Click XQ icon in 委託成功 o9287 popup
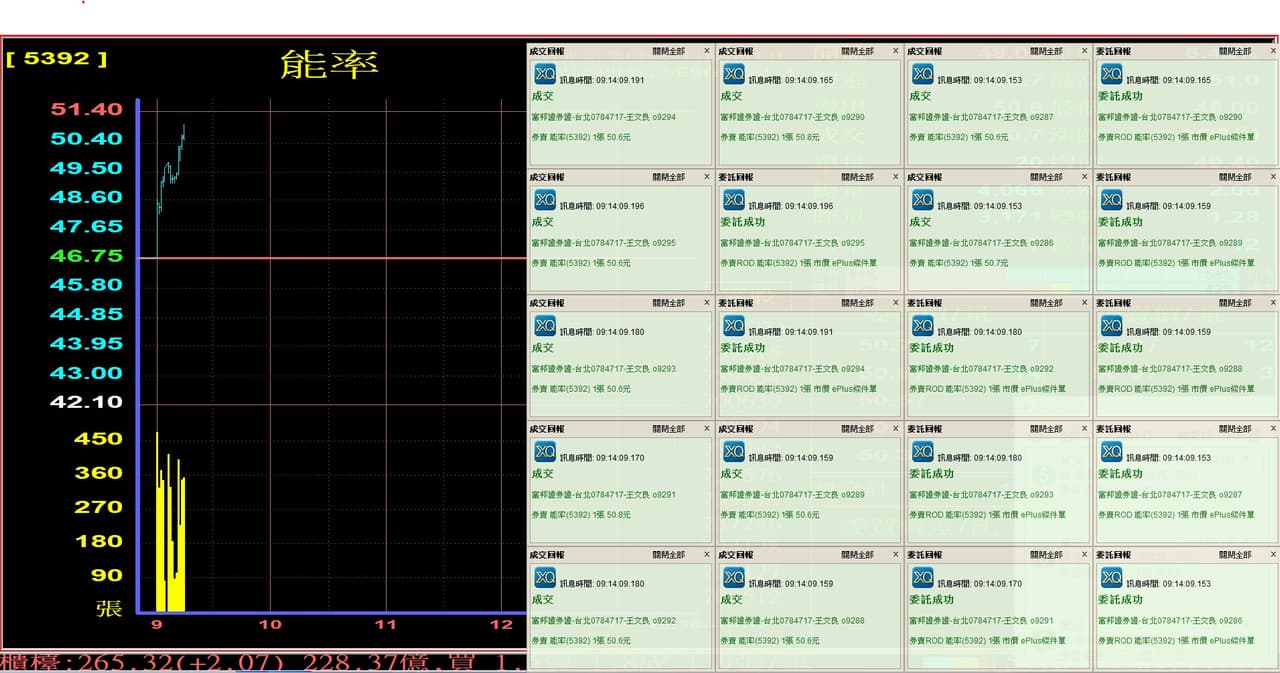 point(1112,452)
